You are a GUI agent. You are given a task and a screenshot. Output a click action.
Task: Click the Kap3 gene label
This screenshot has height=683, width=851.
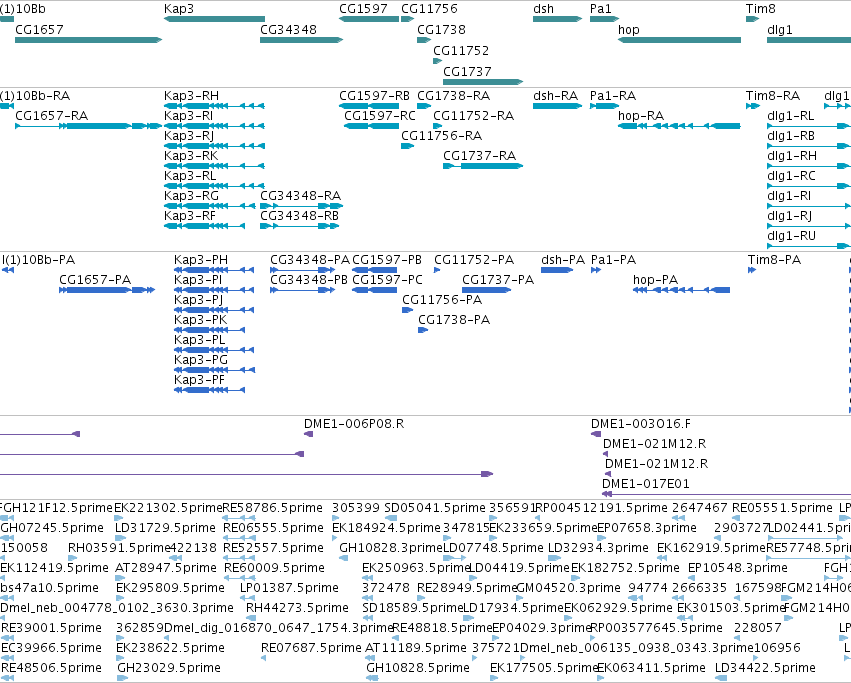pos(179,9)
